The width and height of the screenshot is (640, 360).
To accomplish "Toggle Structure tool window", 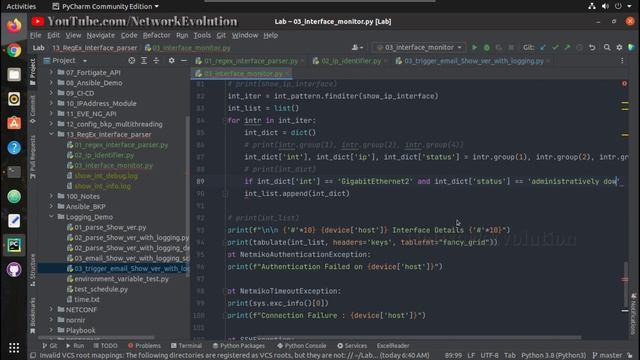I will (x=33, y=270).
